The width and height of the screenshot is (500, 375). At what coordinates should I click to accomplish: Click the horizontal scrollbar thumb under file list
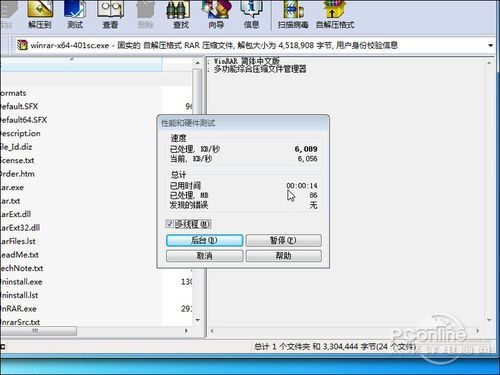[38, 331]
